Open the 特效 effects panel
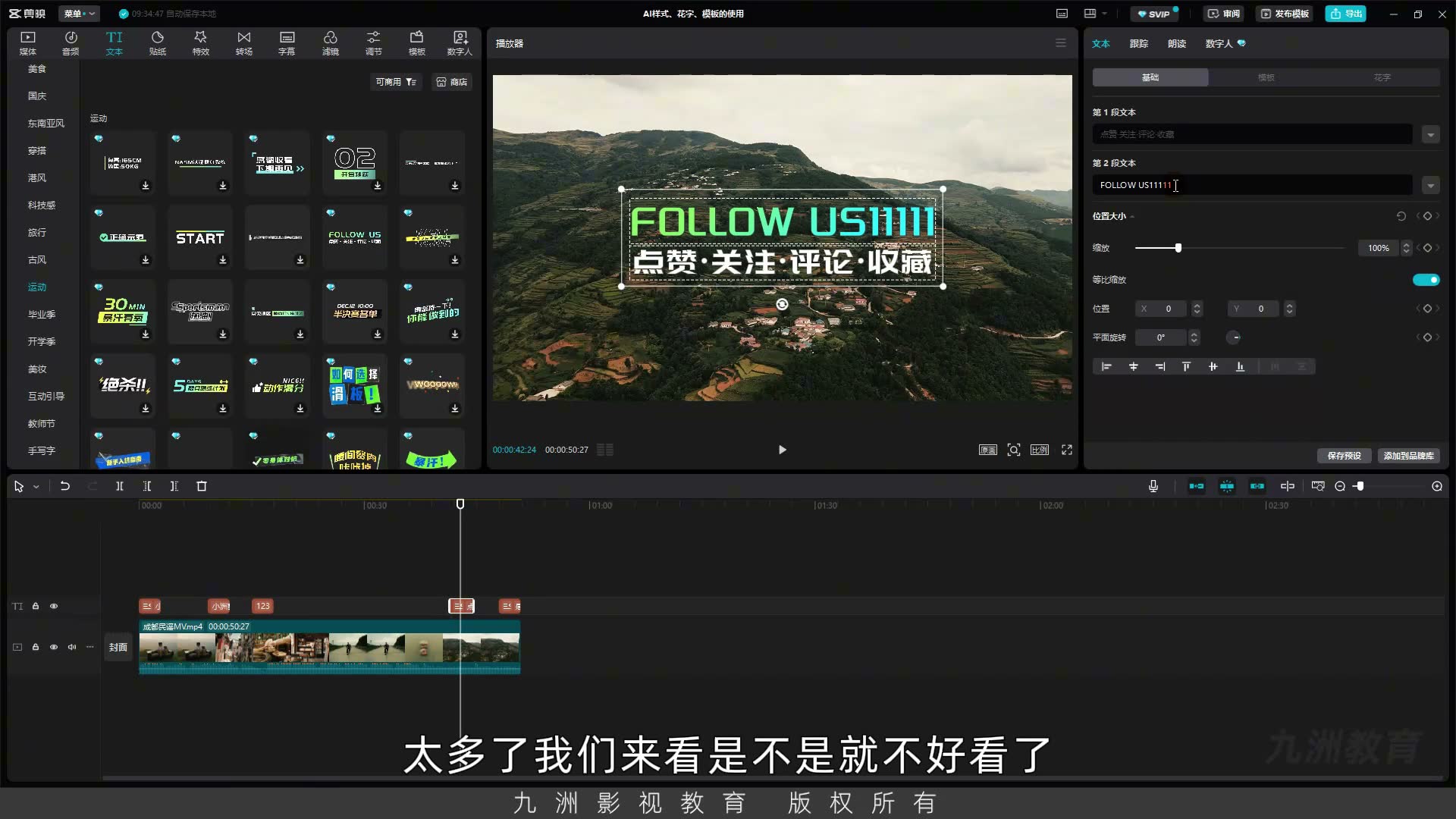 click(200, 43)
